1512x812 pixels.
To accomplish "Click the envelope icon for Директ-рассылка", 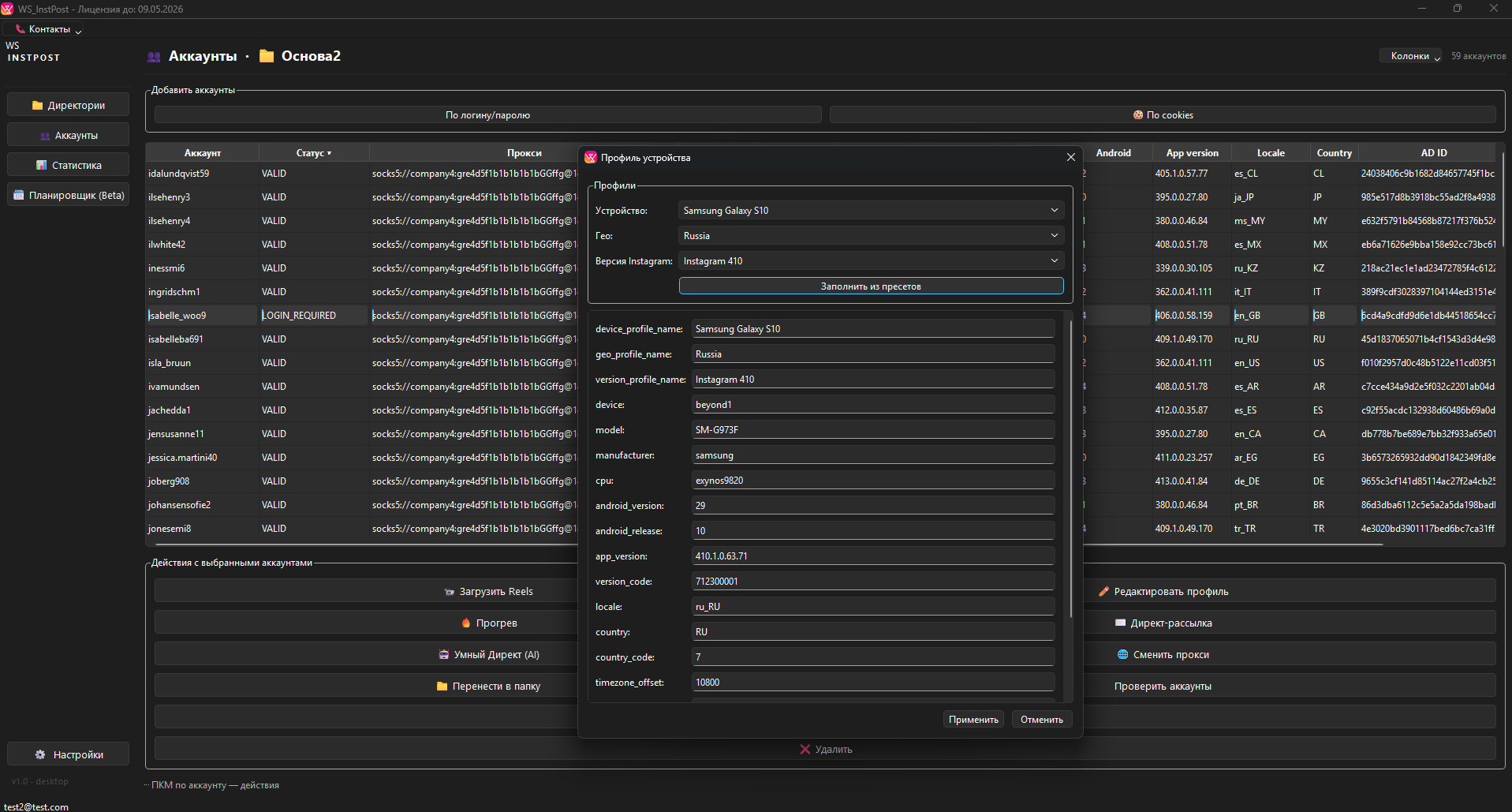I will pos(1120,623).
